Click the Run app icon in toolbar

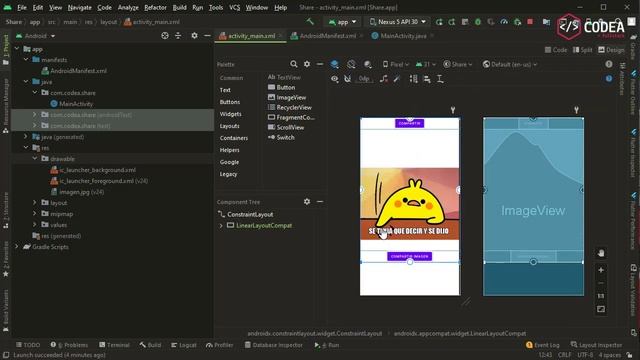coord(439,22)
